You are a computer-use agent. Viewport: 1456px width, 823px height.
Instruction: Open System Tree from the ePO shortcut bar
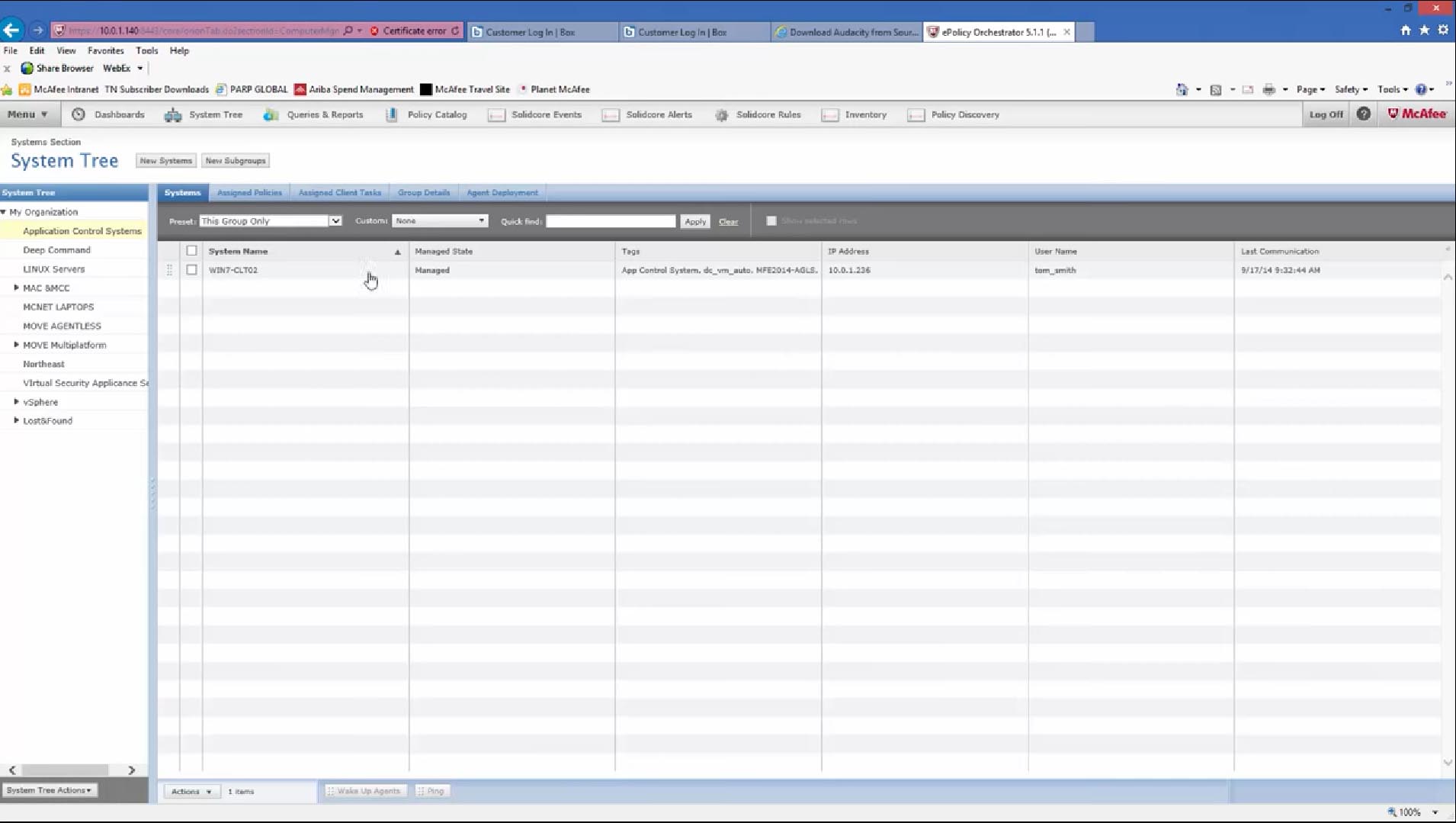(204, 114)
